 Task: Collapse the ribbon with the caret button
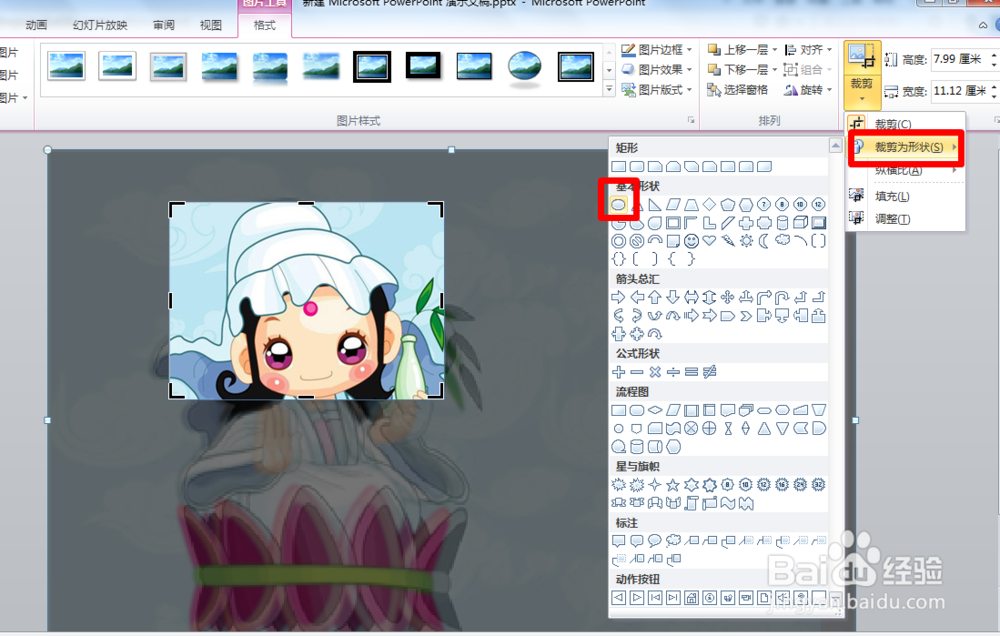[983, 25]
